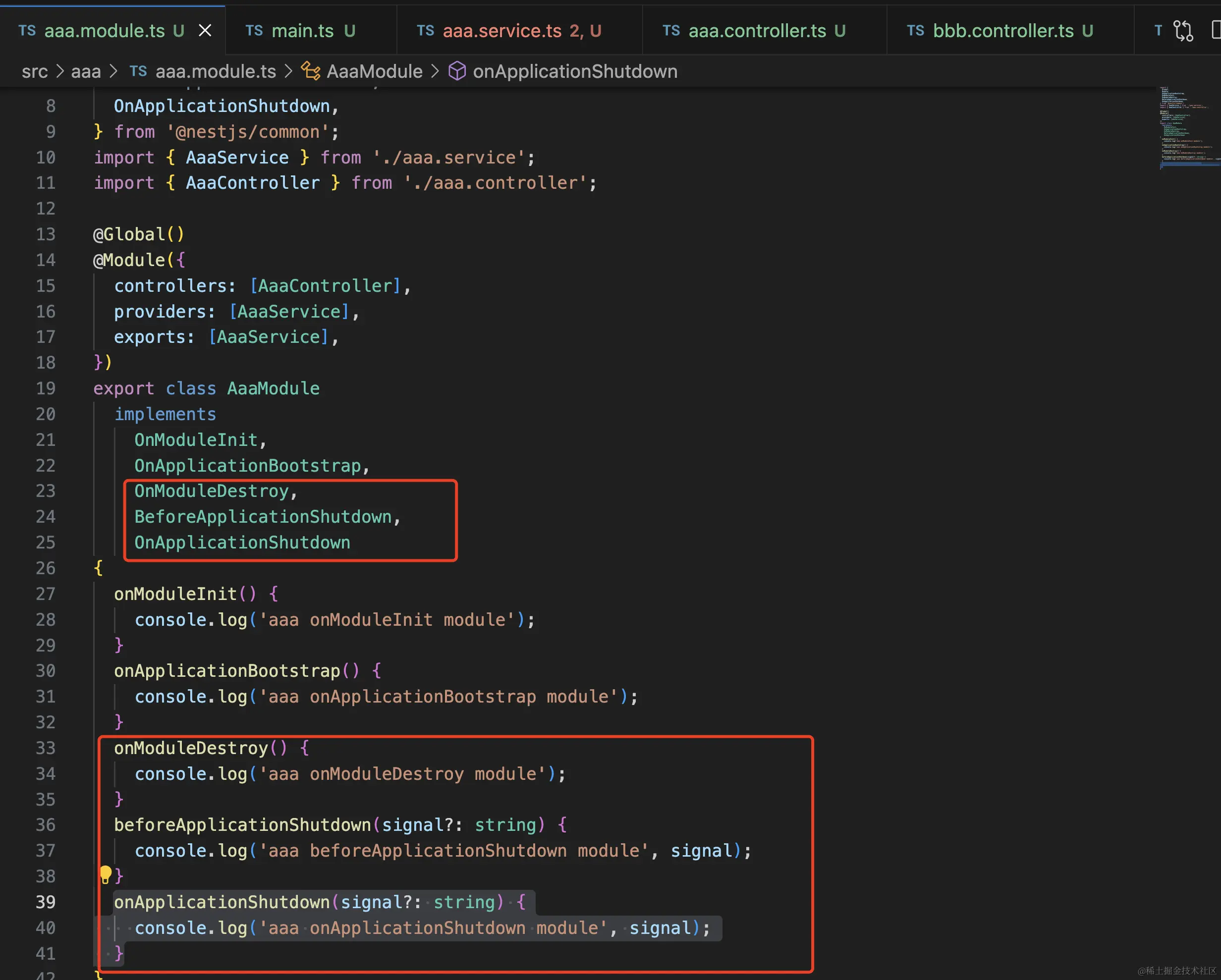
Task: Close the aaa.module.ts tab
Action: click(205, 31)
